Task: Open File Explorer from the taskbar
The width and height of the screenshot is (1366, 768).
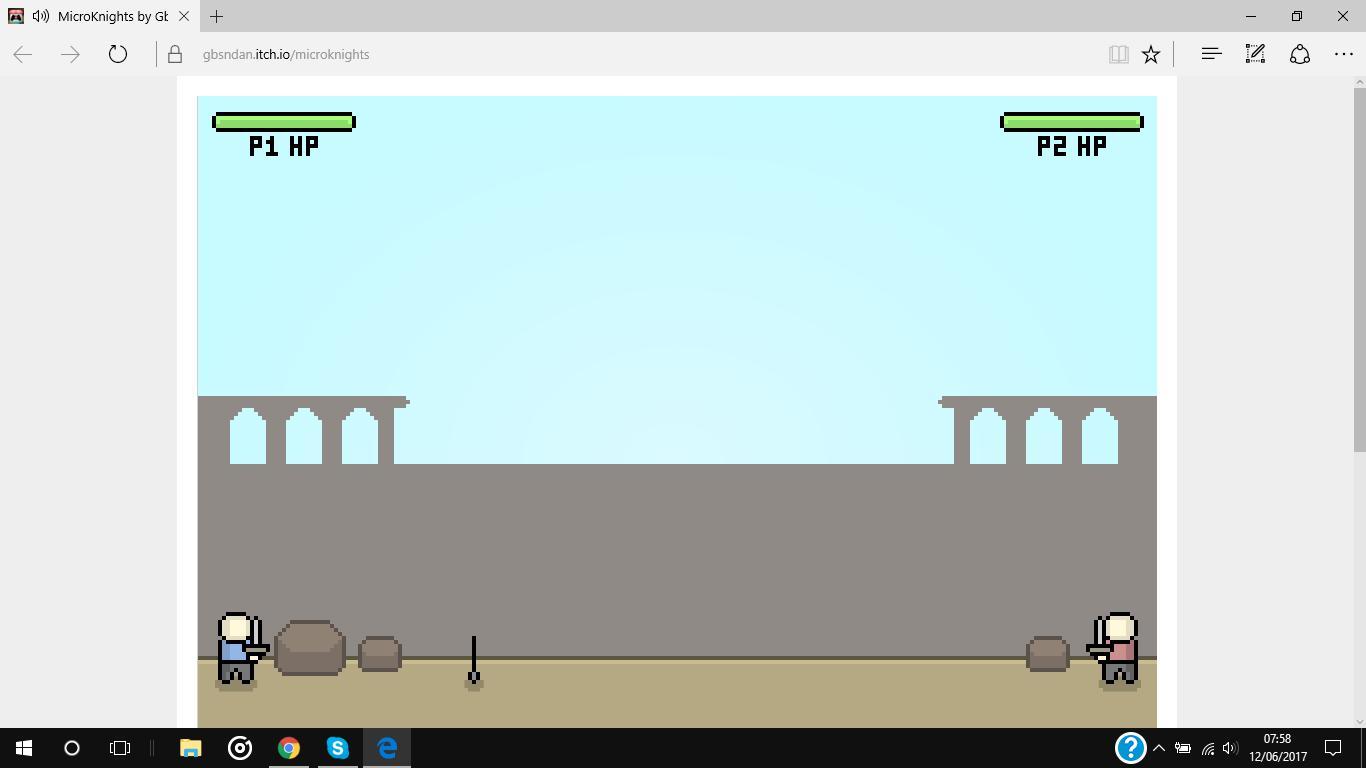Action: tap(190, 748)
